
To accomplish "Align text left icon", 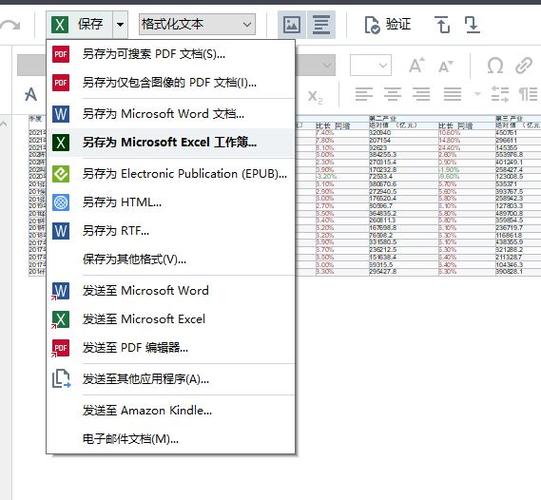I will coord(364,94).
